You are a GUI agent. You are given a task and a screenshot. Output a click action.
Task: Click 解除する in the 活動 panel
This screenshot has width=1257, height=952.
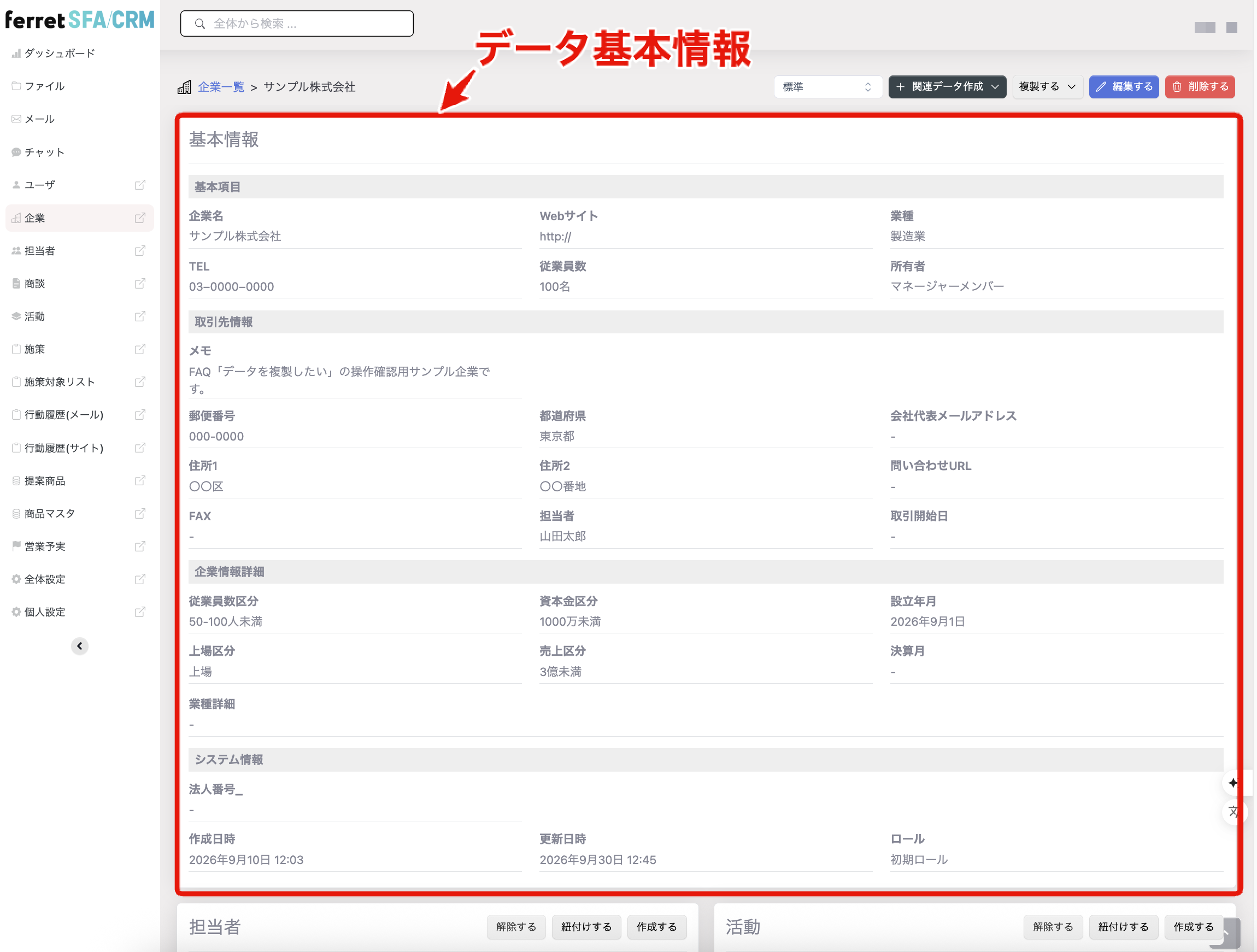tap(1053, 926)
